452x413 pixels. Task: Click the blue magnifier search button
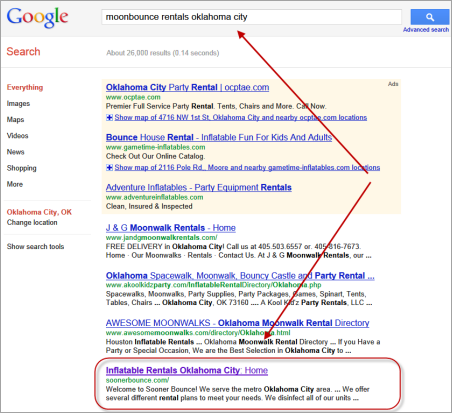[x=430, y=17]
